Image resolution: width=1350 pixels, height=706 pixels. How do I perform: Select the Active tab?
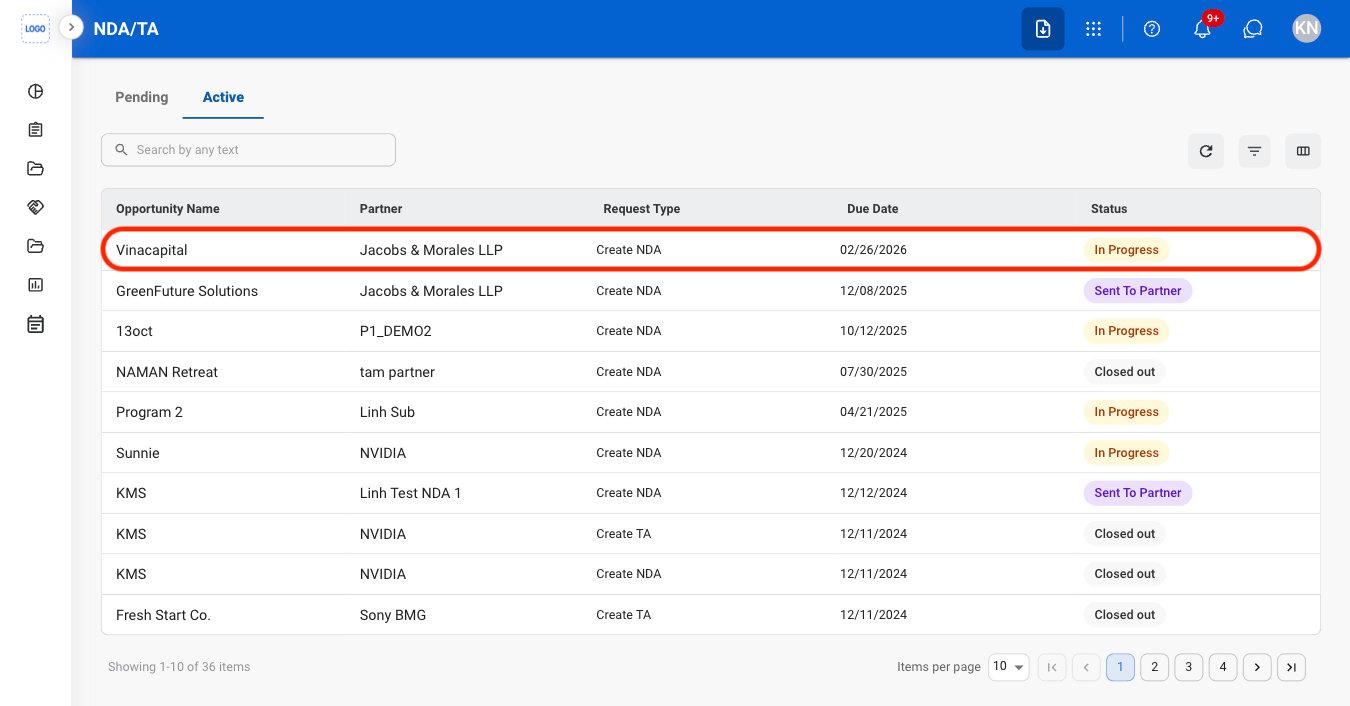(x=223, y=97)
